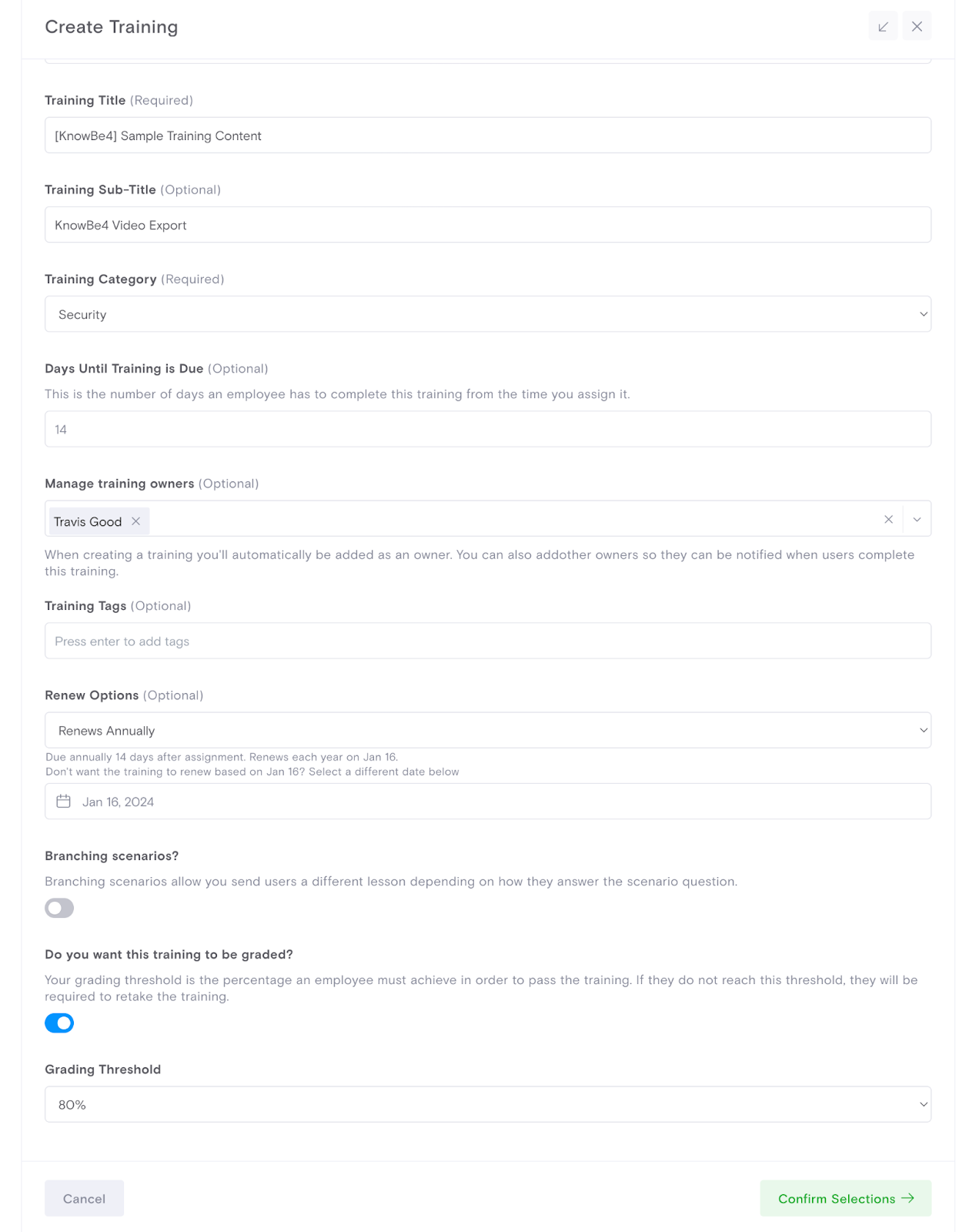
Task: Expand the Renews Annually selector
Action: point(486,729)
